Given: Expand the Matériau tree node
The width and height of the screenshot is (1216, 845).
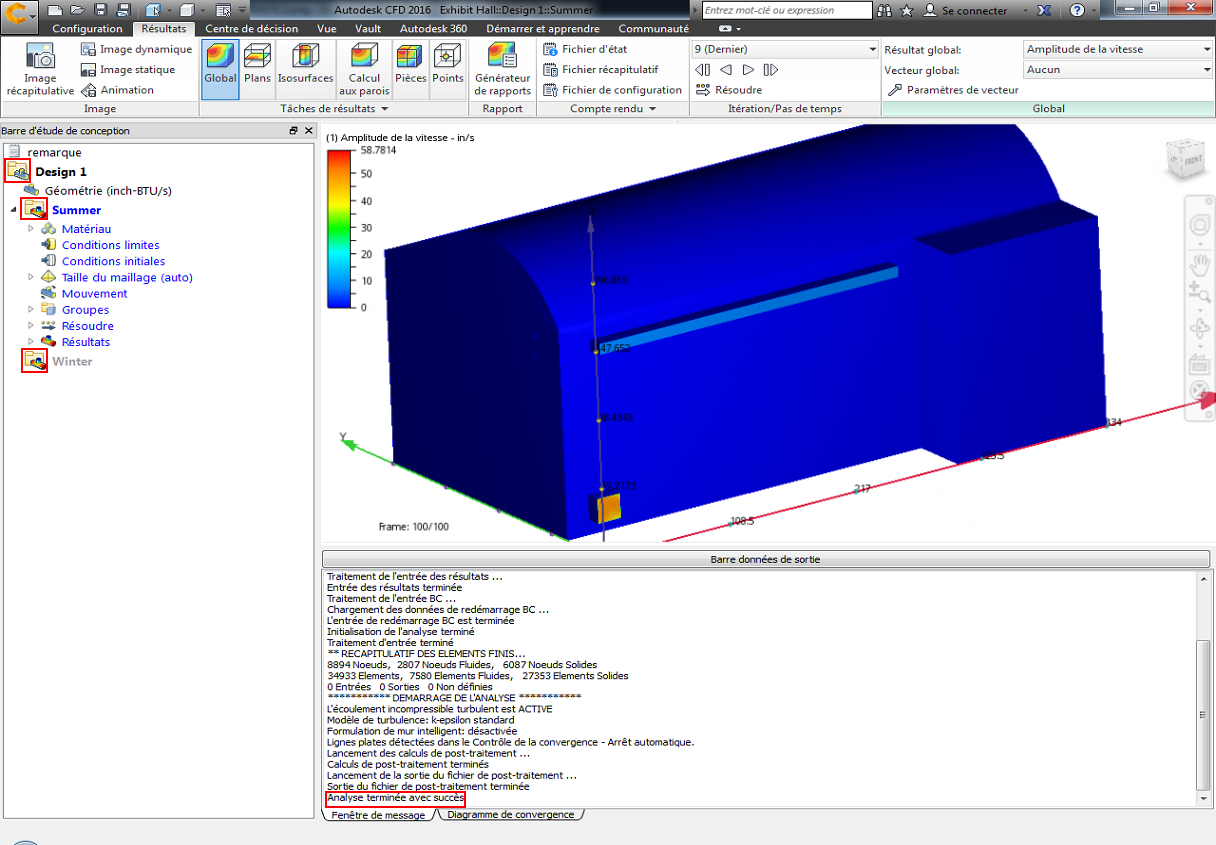Looking at the screenshot, I should point(31,229).
